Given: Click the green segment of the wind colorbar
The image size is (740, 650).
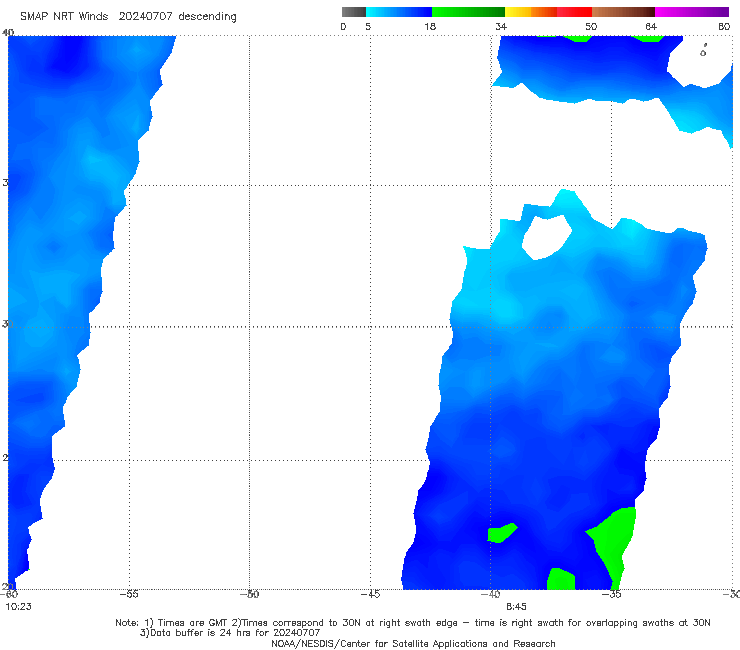Looking at the screenshot, I should [468, 12].
